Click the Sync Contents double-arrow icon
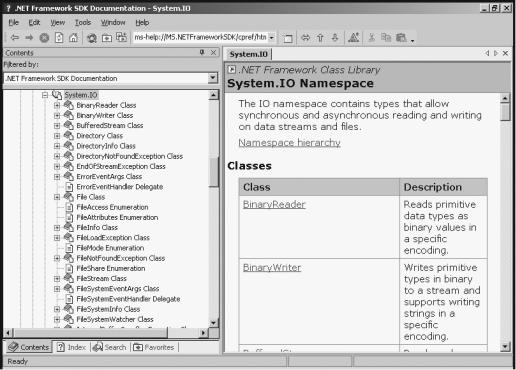 coord(305,38)
